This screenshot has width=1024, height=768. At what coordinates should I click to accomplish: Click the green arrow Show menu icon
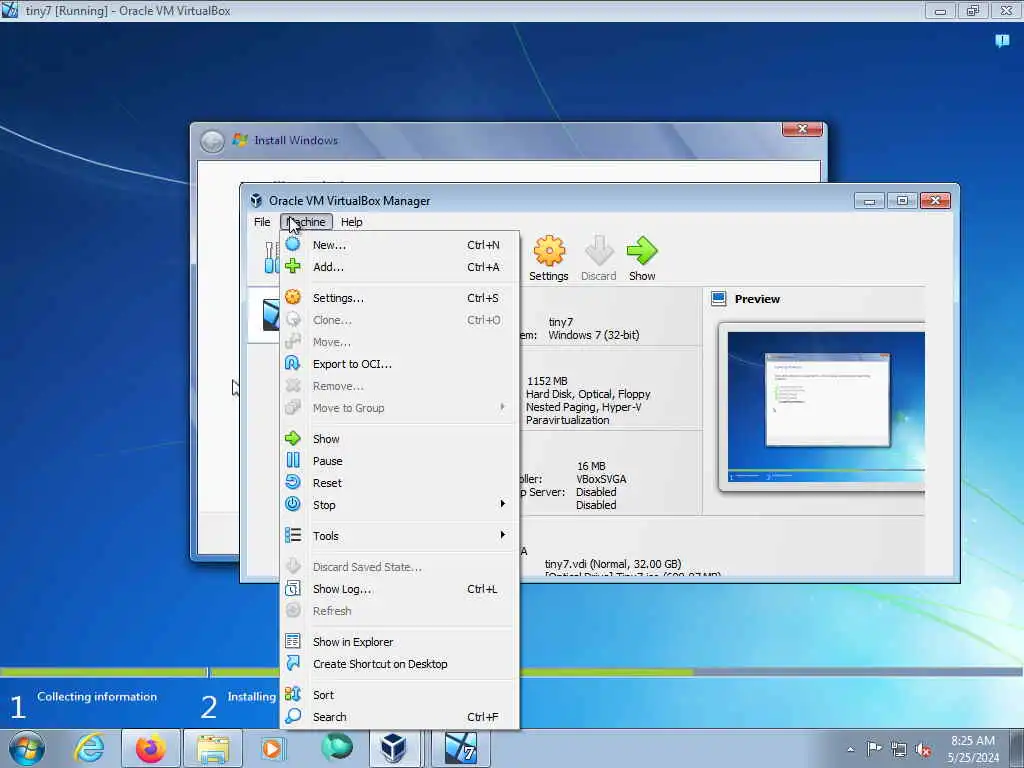click(x=293, y=438)
